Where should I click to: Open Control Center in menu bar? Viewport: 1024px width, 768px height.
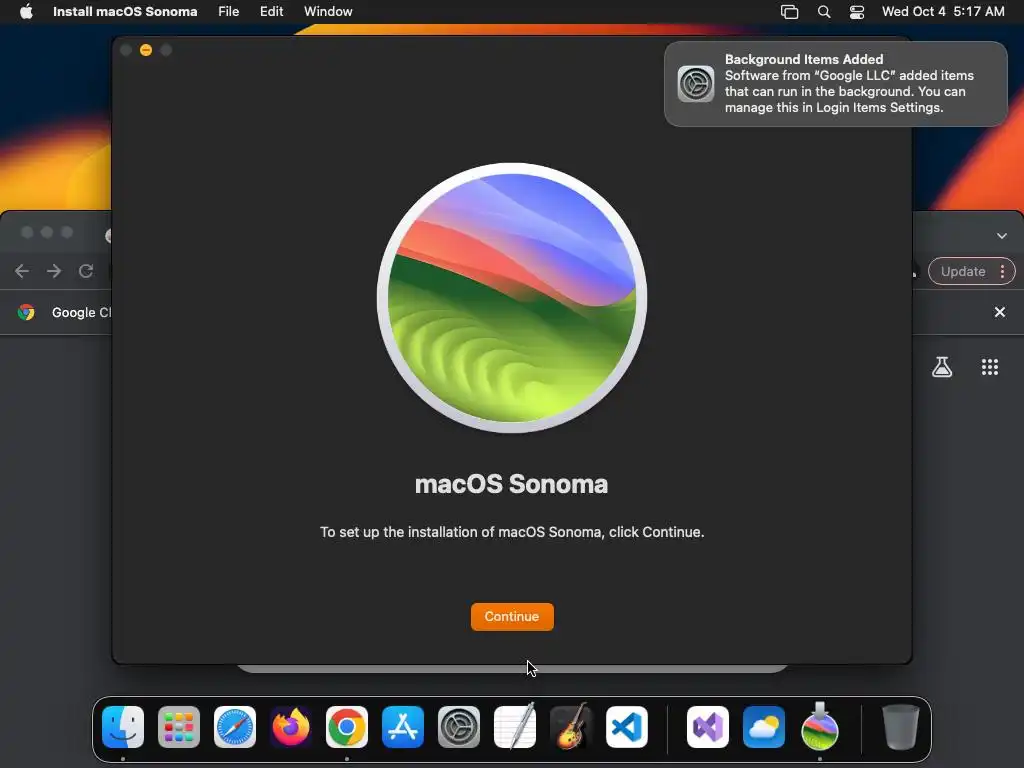coord(857,12)
